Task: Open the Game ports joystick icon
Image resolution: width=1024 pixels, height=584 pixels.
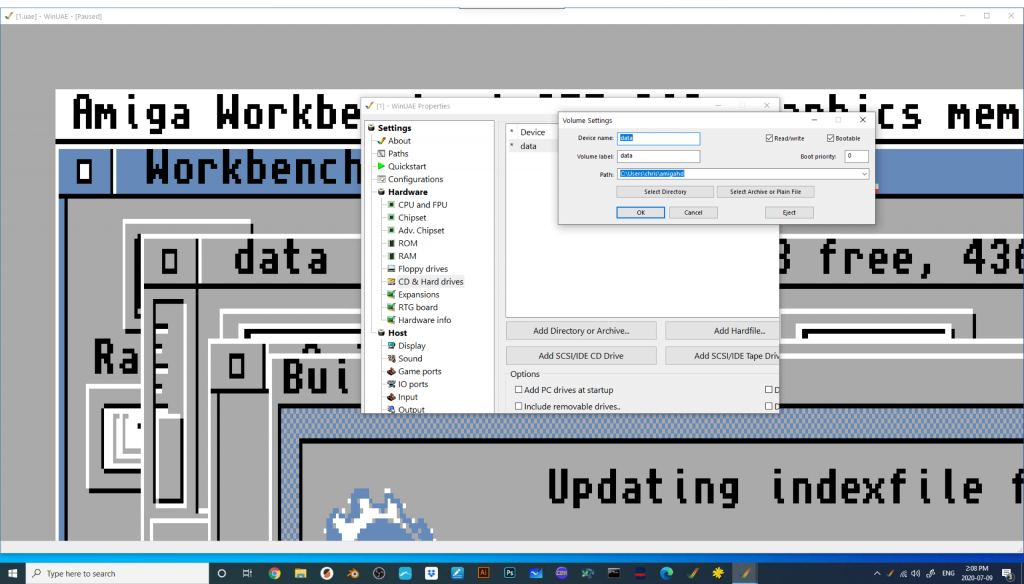Action: (x=391, y=371)
